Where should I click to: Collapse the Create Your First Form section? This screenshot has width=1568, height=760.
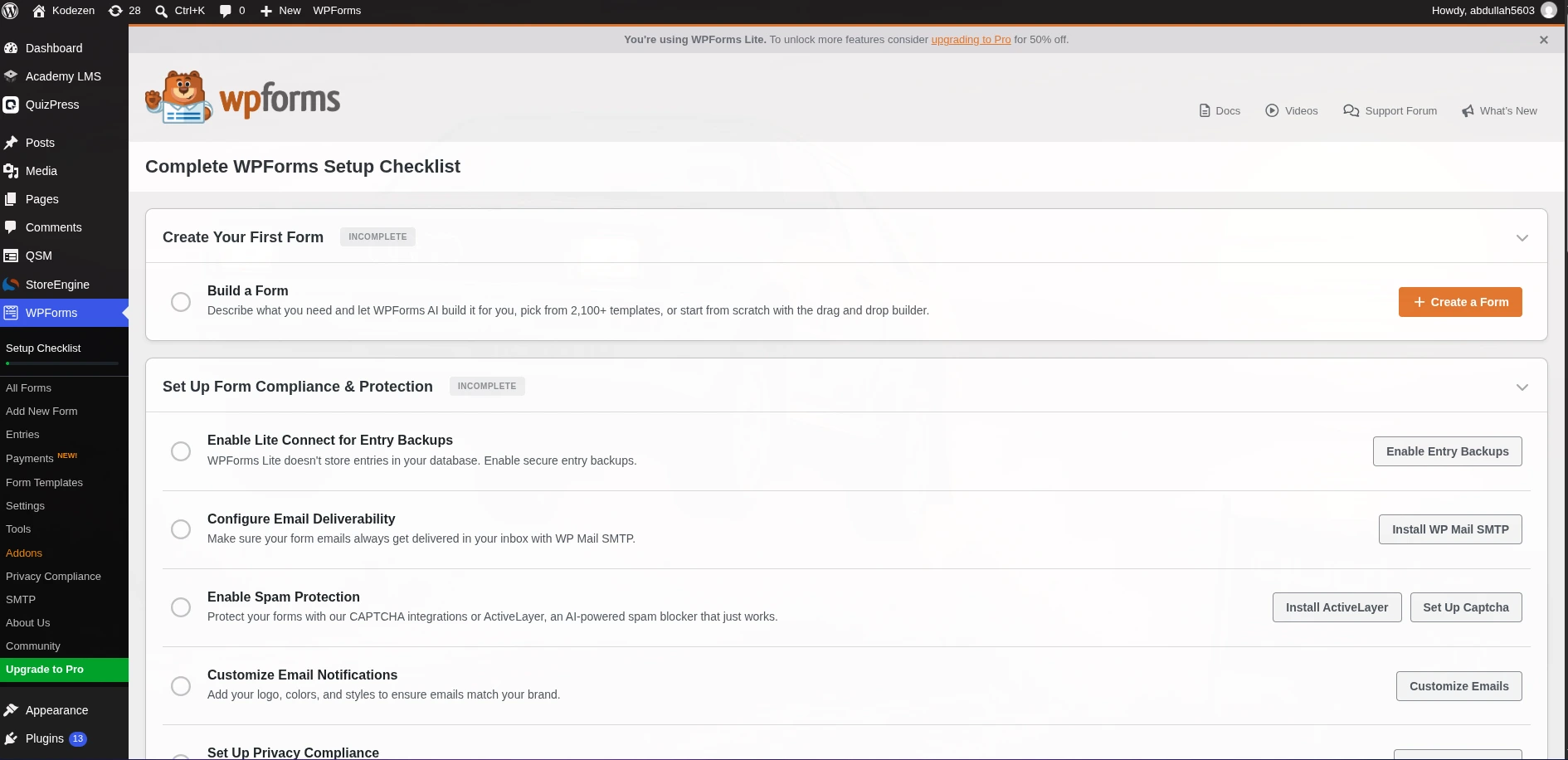point(1522,237)
